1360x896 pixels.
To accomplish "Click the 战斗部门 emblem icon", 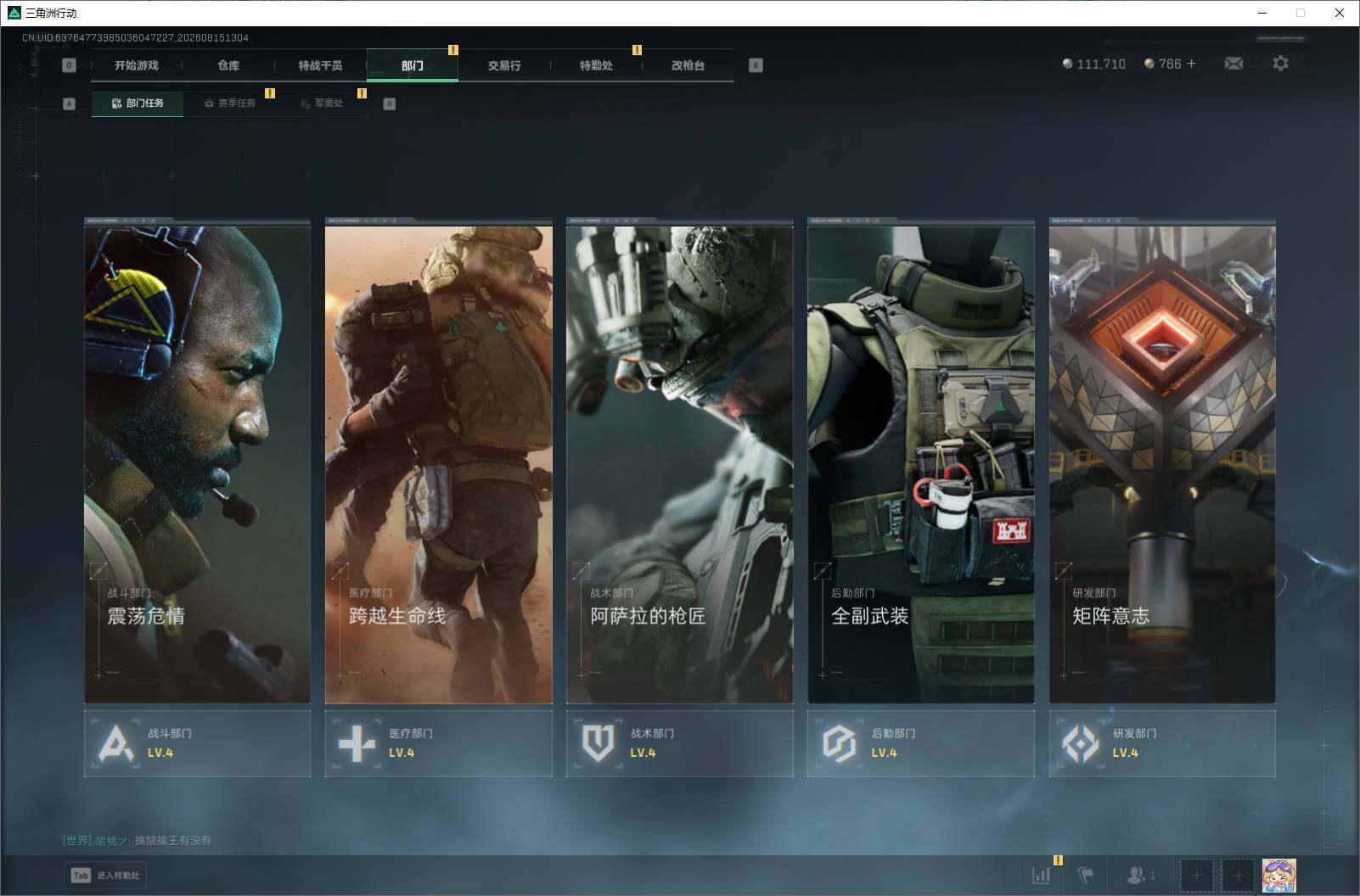I will [116, 744].
